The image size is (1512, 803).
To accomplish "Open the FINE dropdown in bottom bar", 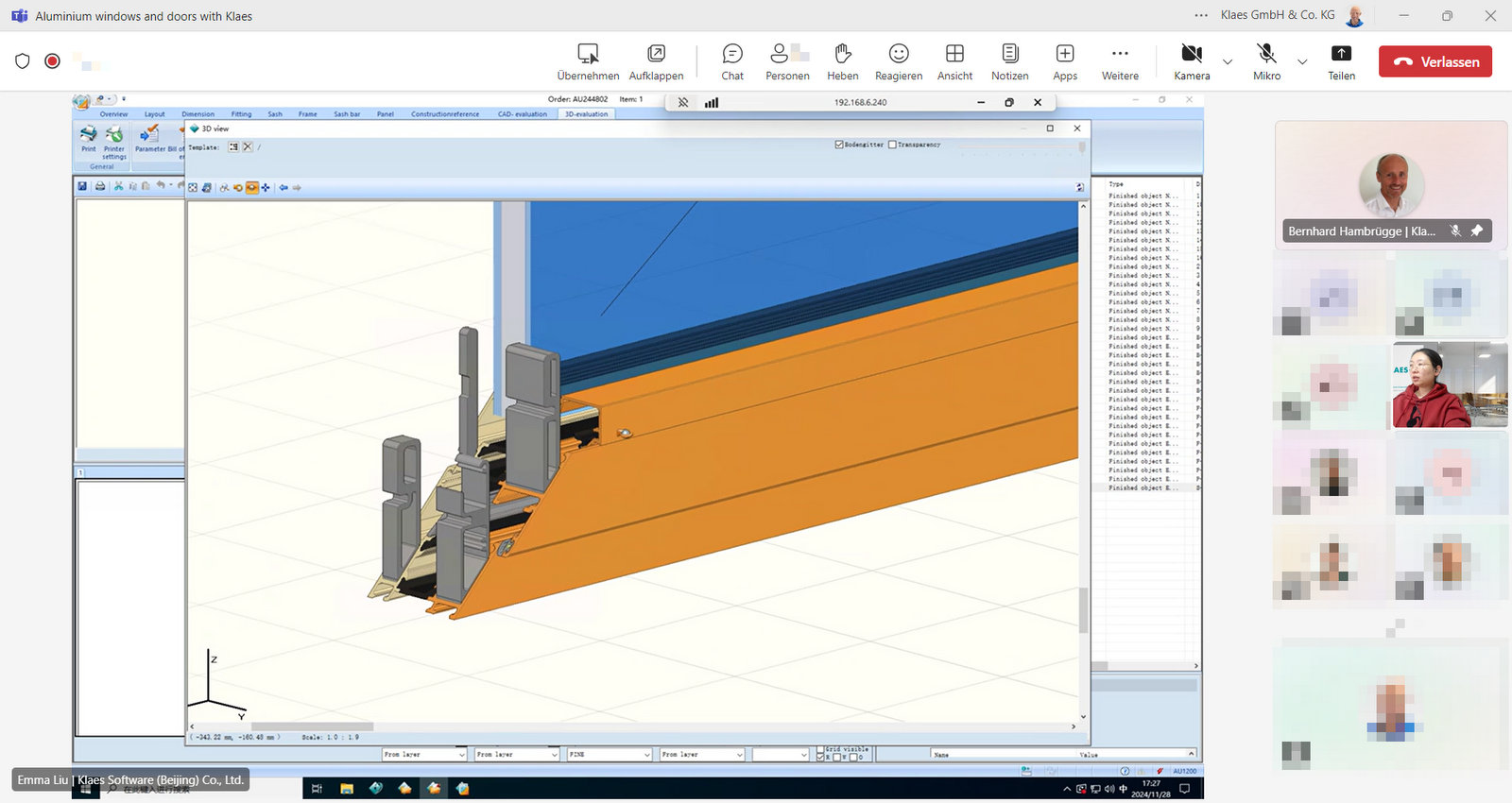I will pos(647,755).
